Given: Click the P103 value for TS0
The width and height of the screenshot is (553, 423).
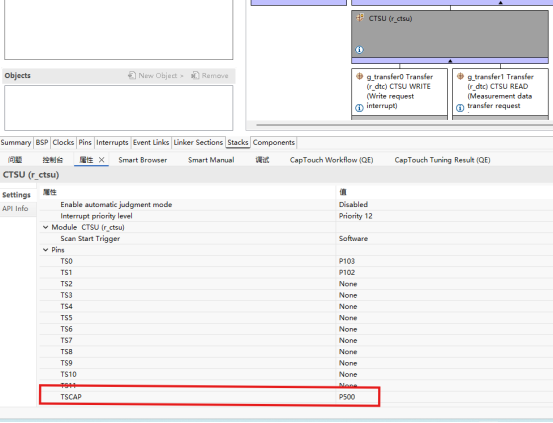Looking at the screenshot, I should coord(347,261).
